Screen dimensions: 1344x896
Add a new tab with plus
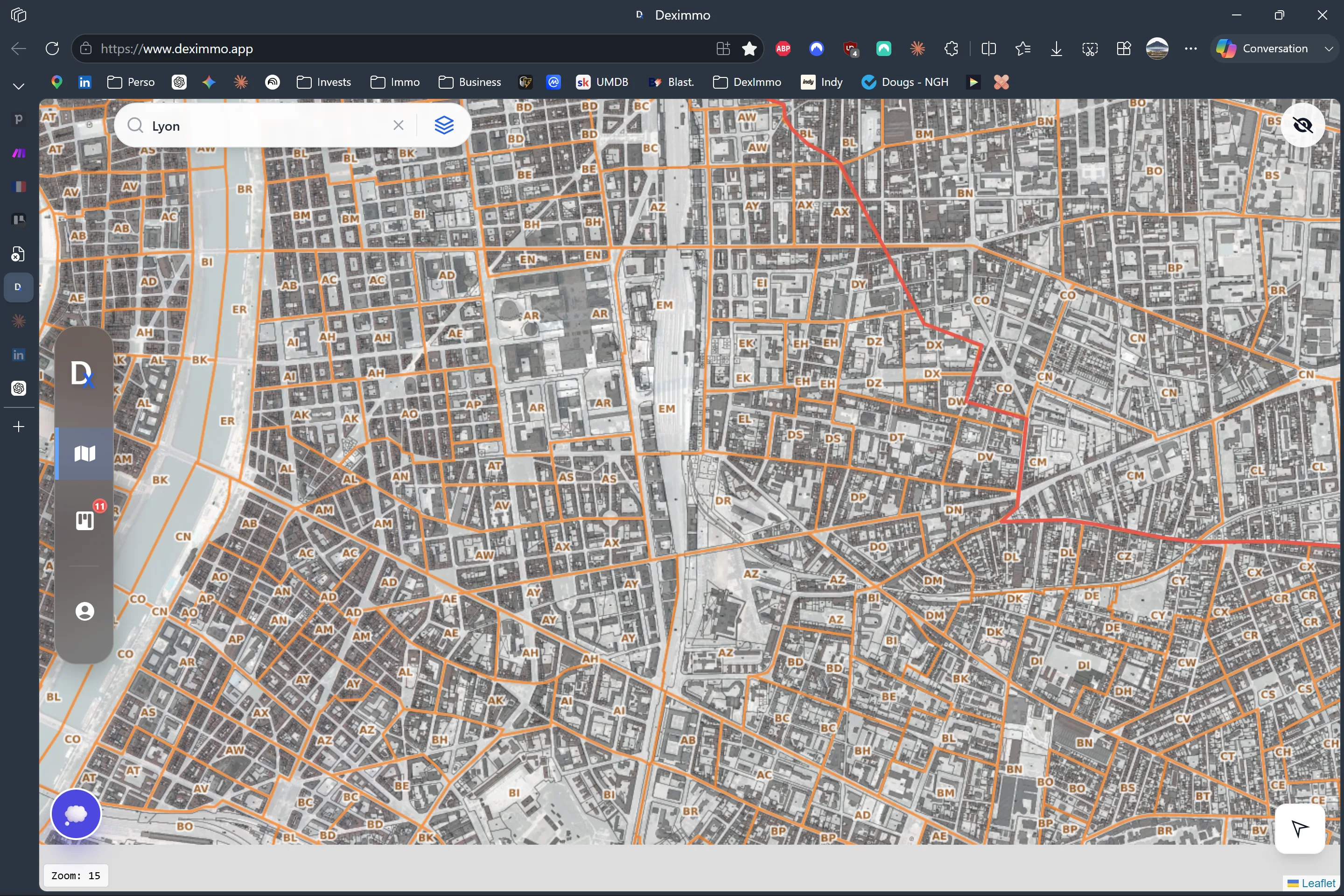coord(18,426)
